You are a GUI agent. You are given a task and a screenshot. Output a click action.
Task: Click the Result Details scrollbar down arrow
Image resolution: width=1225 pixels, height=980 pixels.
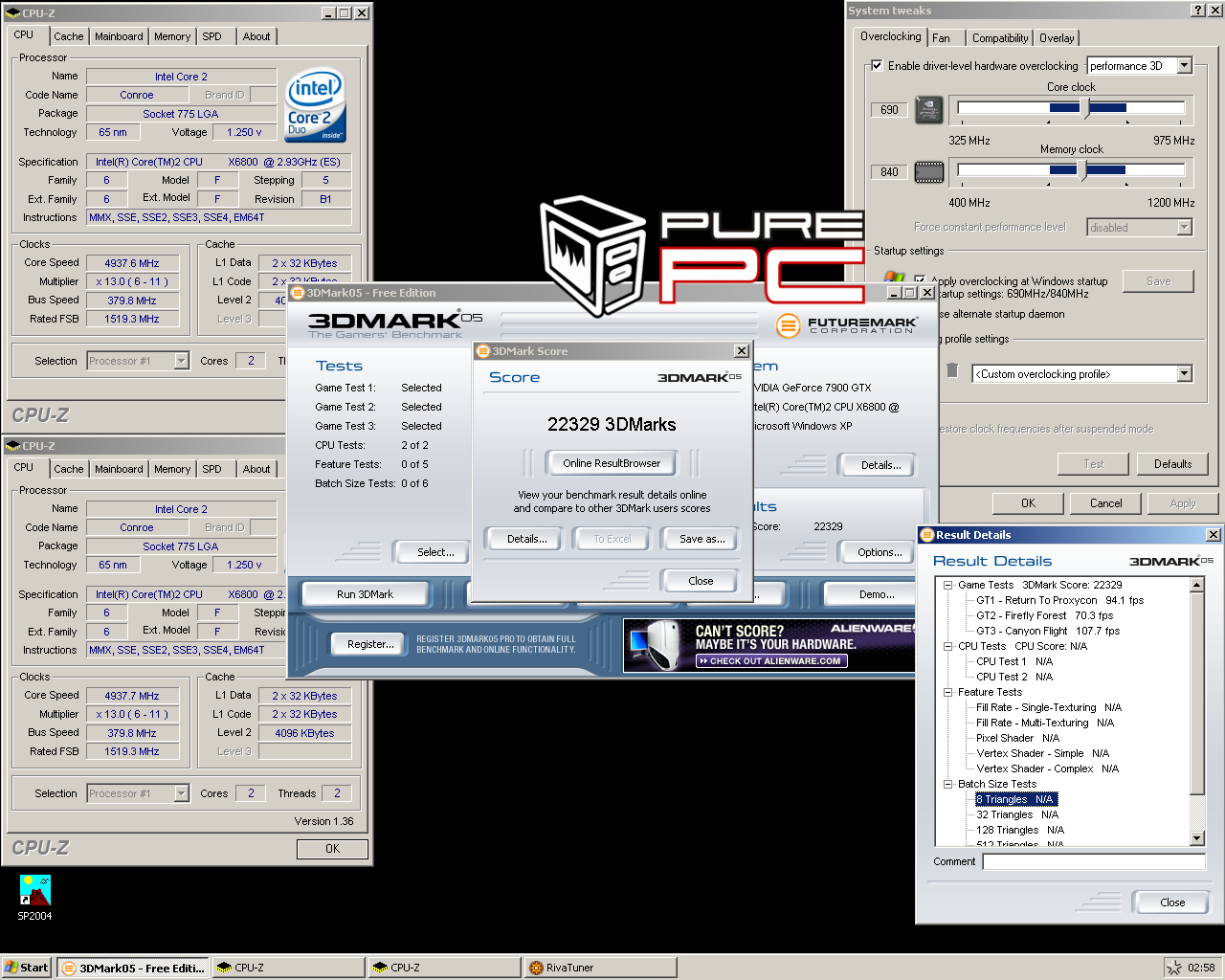click(1196, 838)
